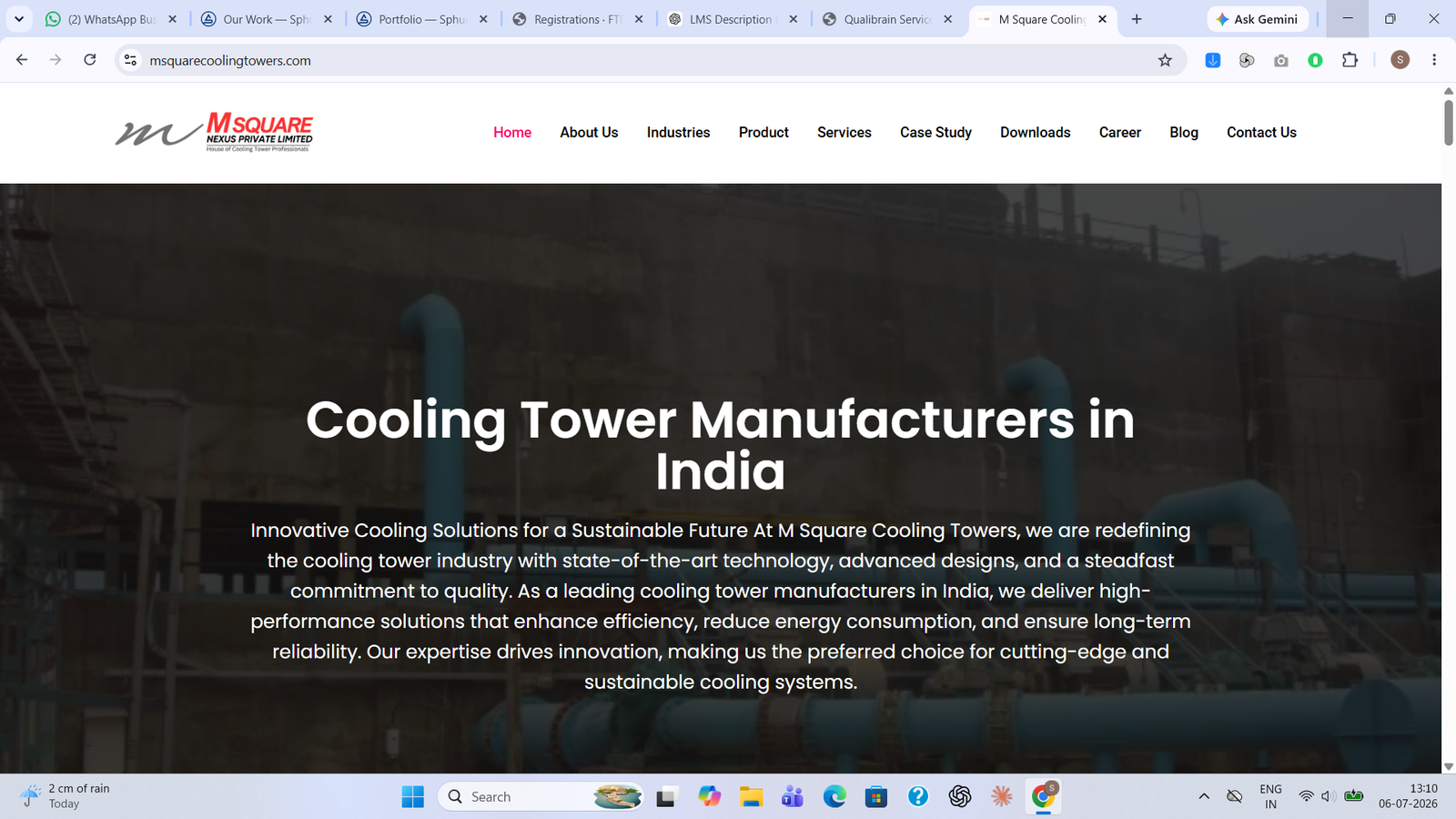This screenshot has height=819, width=1456.
Task: Expand the tab search dropdown arrow
Action: 18,19
